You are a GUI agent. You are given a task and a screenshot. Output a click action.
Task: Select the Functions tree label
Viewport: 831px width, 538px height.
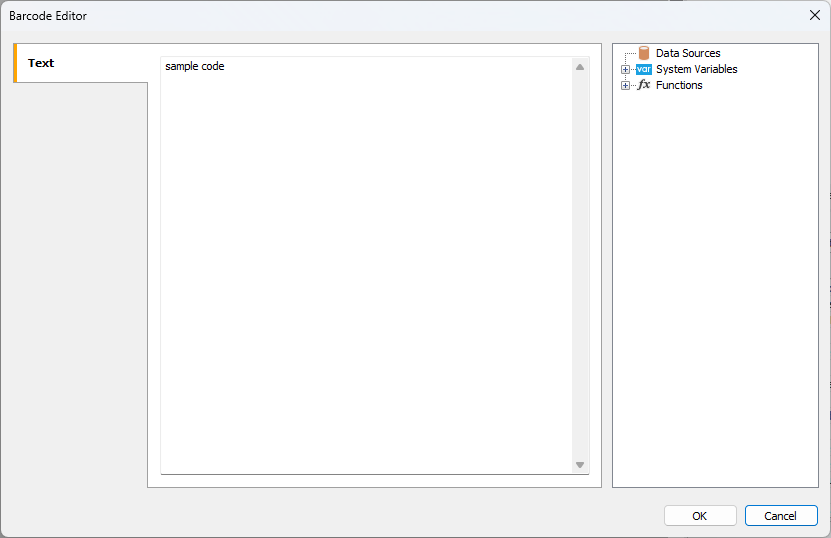tap(679, 85)
